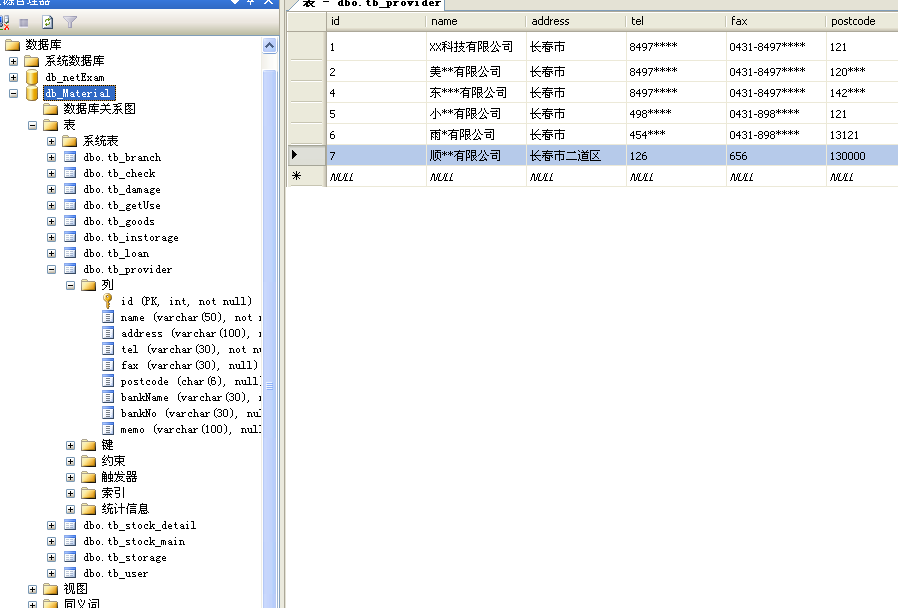The width and height of the screenshot is (898, 608).
Task: Expand the dbo.tb_goods table node
Action: (x=49, y=221)
